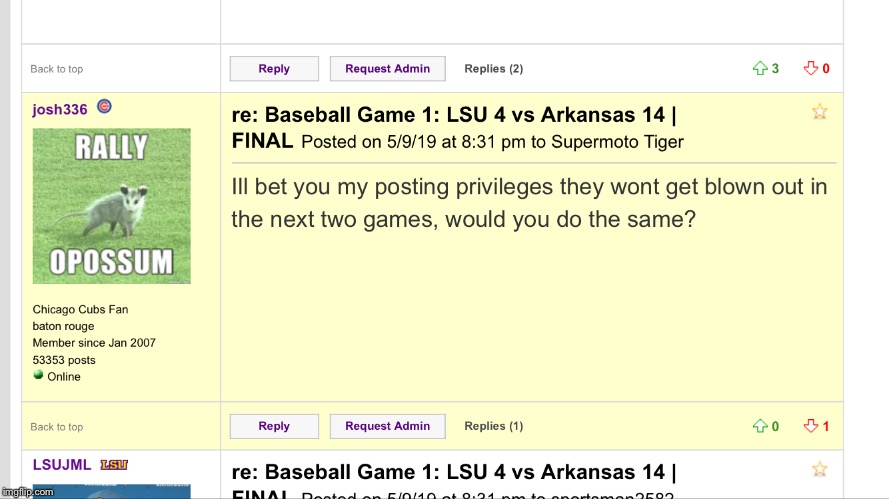Open josh336's user profile
Screen dimensions: 889x499
(x=60, y=109)
